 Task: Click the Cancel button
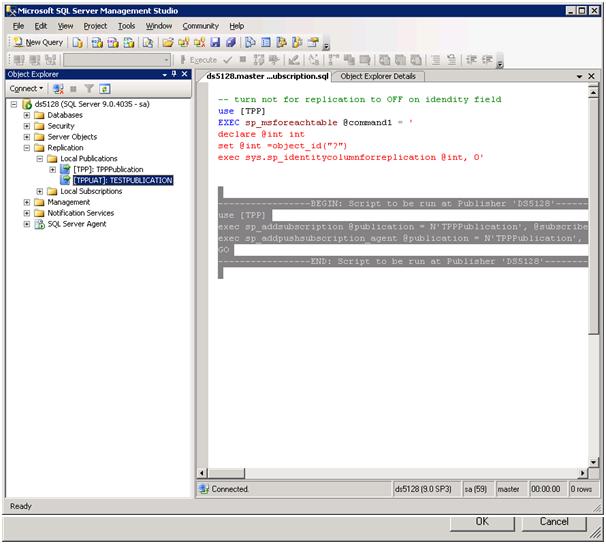(554, 522)
